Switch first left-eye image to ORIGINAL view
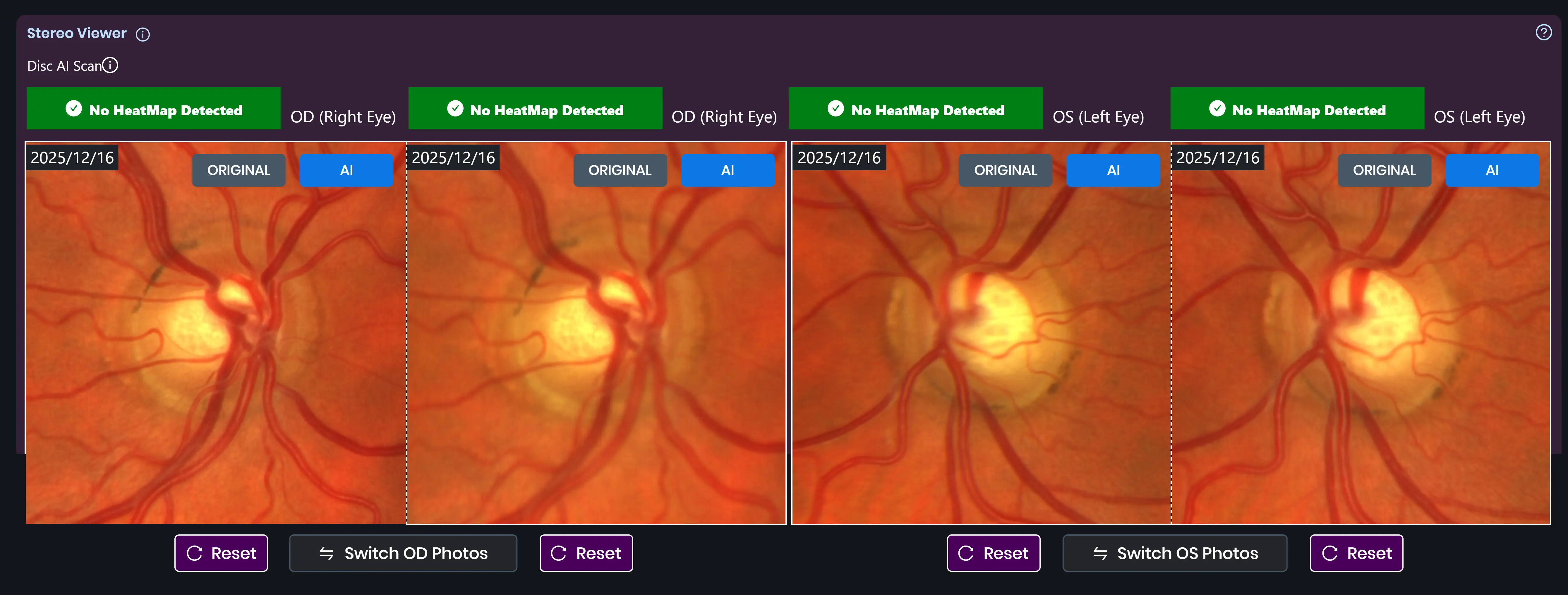 point(1006,170)
